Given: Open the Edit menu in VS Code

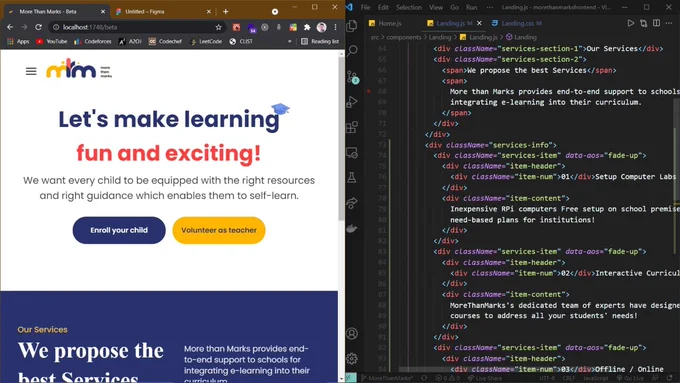Looking at the screenshot, I should [383, 7].
